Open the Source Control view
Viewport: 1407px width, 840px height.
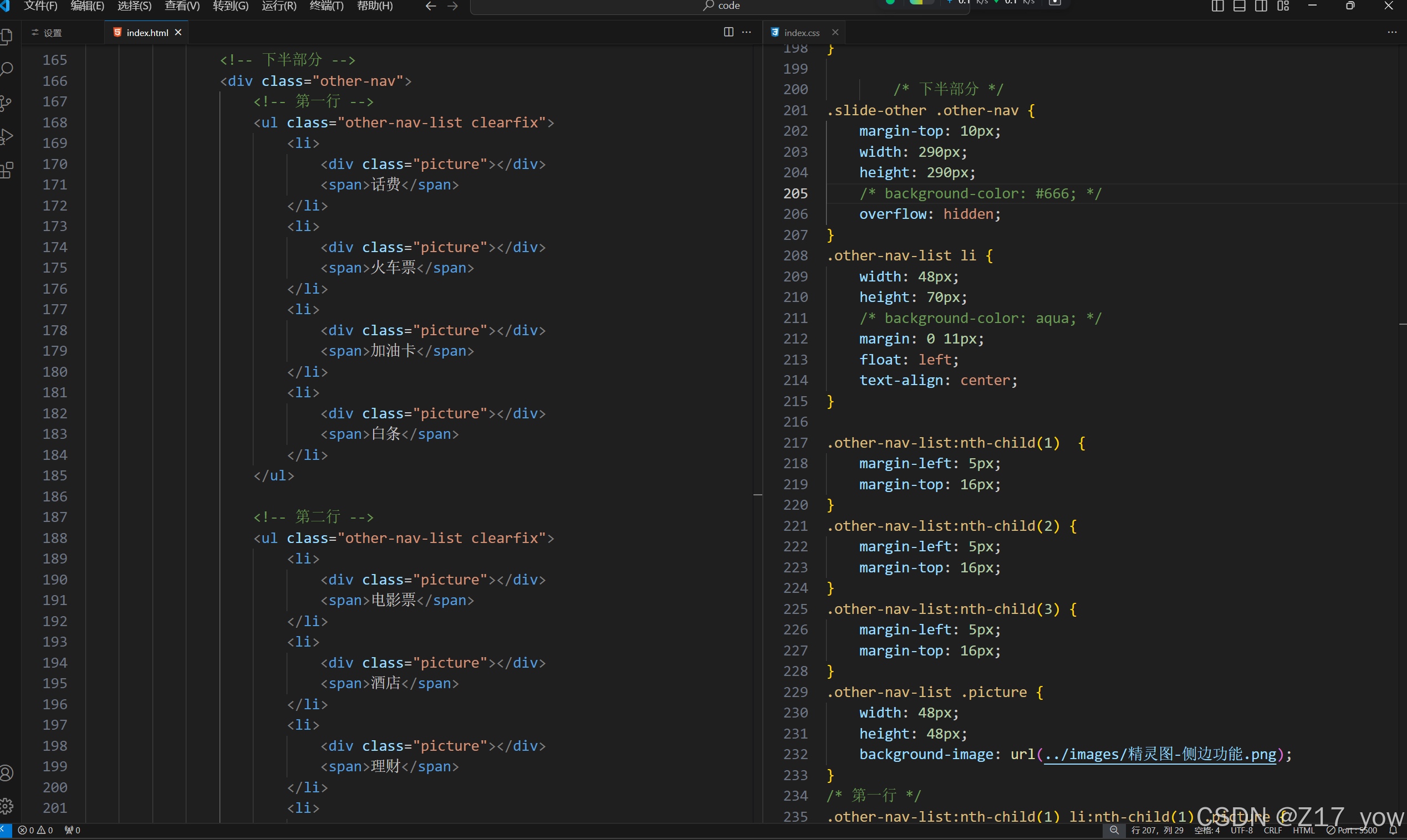pyautogui.click(x=7, y=104)
